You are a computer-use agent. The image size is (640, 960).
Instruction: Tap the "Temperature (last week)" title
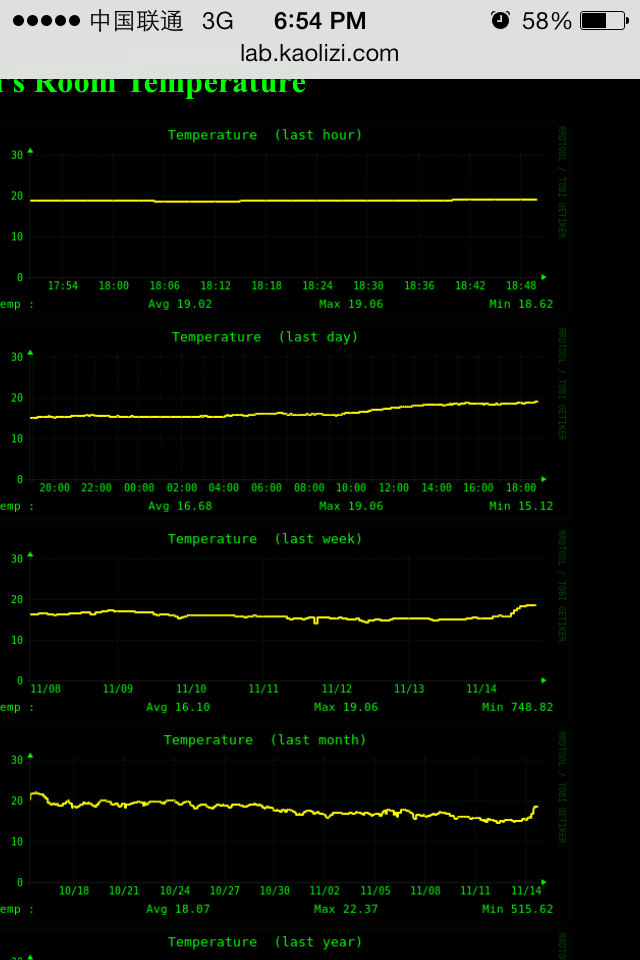(x=265, y=539)
